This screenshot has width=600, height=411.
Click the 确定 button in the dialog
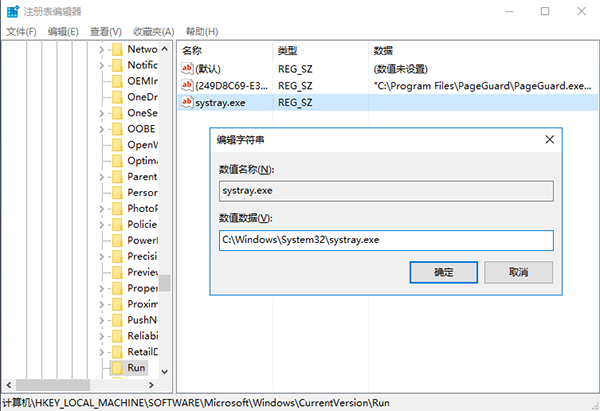click(443, 272)
